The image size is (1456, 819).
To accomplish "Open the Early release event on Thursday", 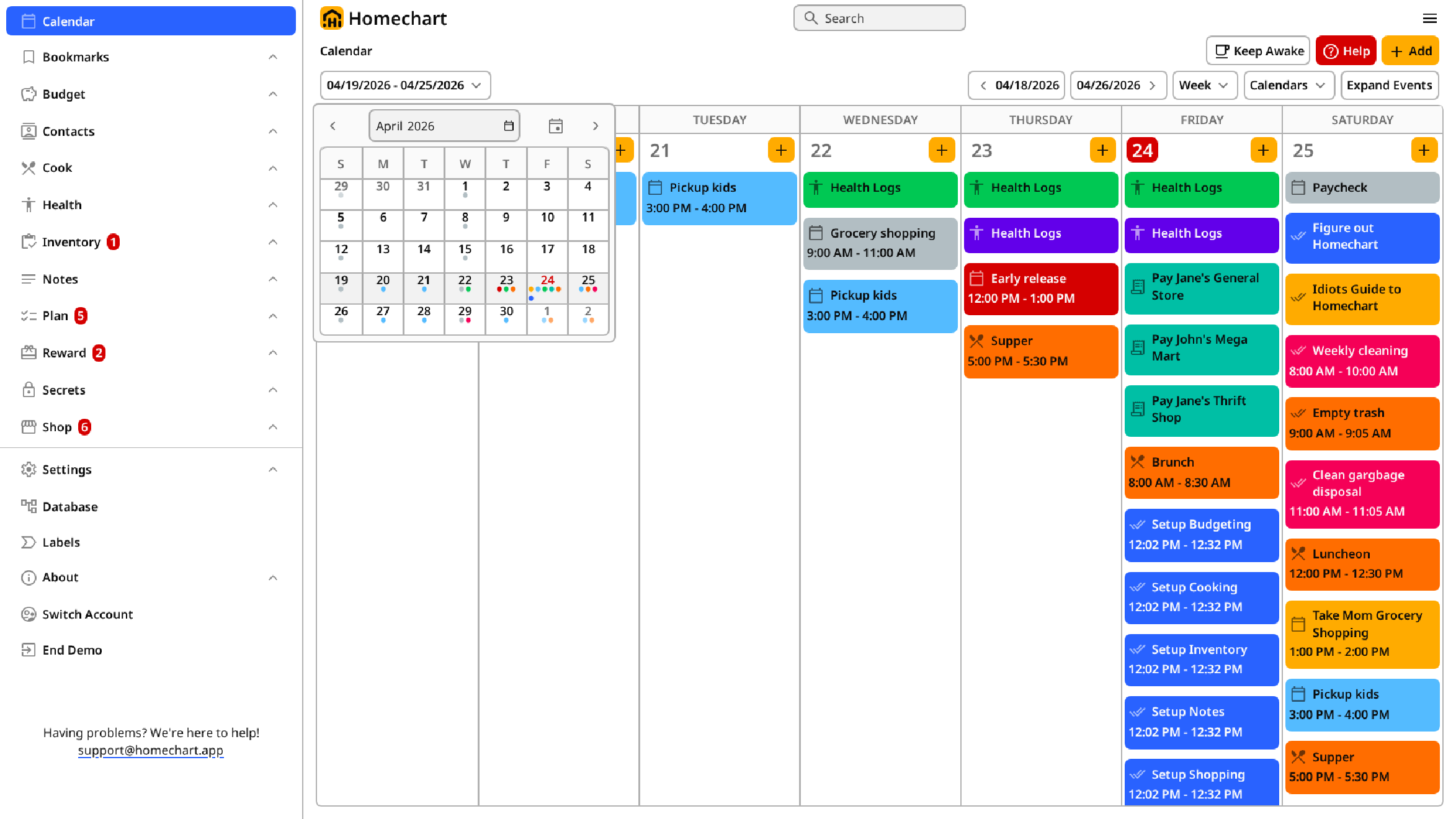I will (x=1040, y=289).
